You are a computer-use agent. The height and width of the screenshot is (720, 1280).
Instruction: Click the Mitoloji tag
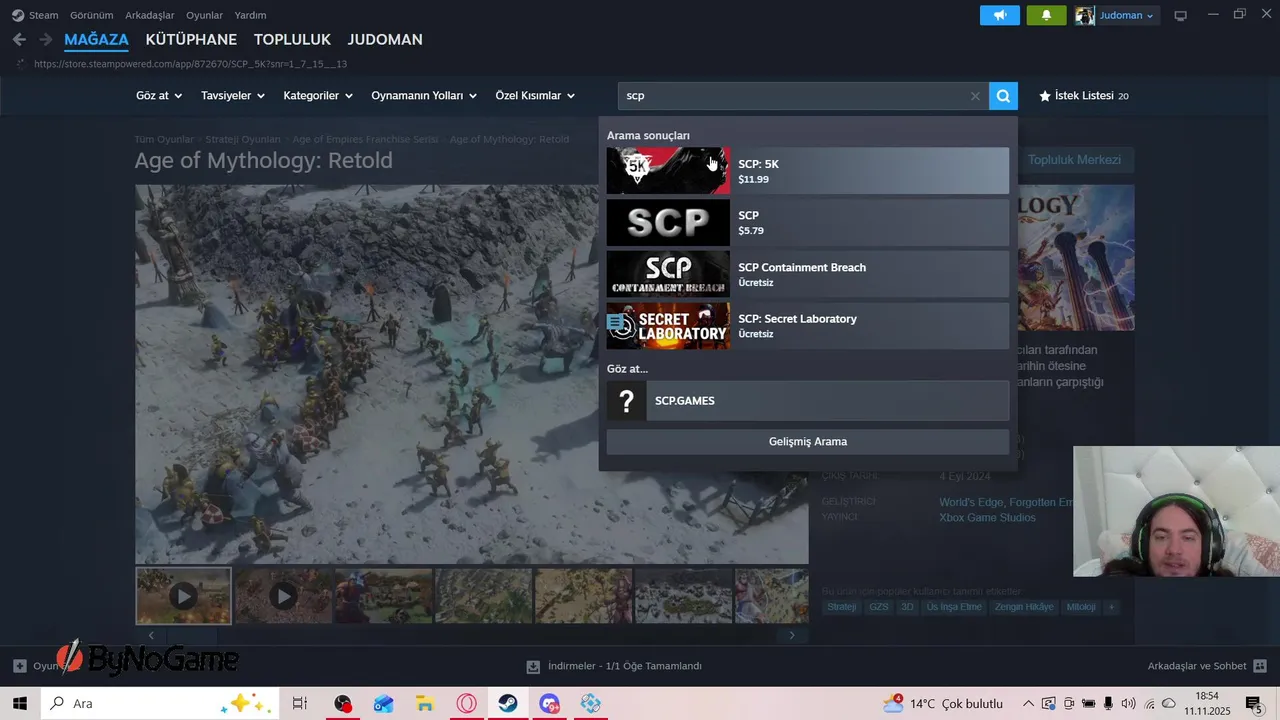click(x=1081, y=607)
